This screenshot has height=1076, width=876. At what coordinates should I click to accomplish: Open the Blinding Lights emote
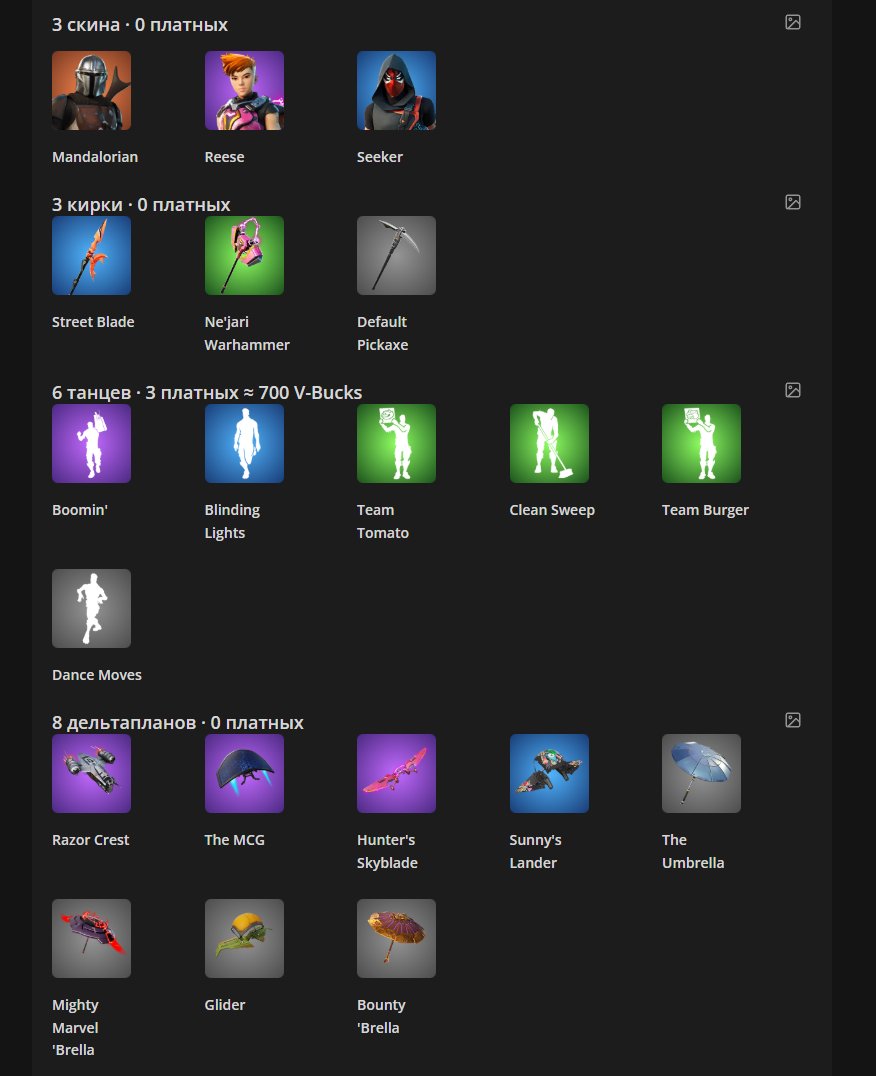coord(244,444)
